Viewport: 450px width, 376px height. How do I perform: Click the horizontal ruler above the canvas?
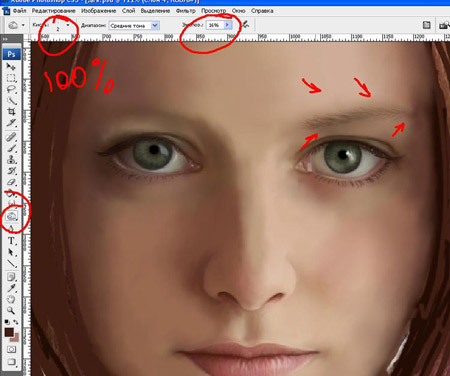pos(240,37)
